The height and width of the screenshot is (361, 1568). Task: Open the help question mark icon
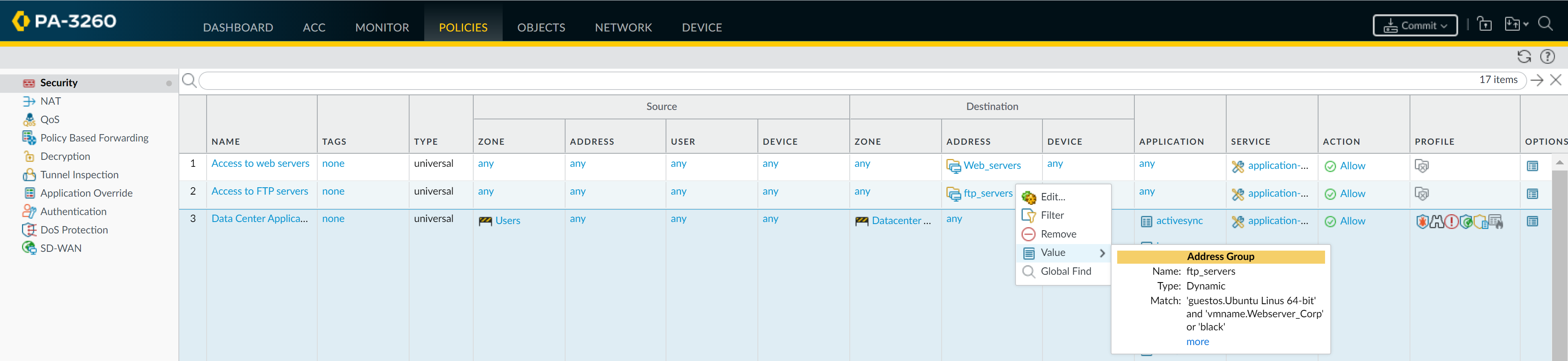coord(1547,57)
